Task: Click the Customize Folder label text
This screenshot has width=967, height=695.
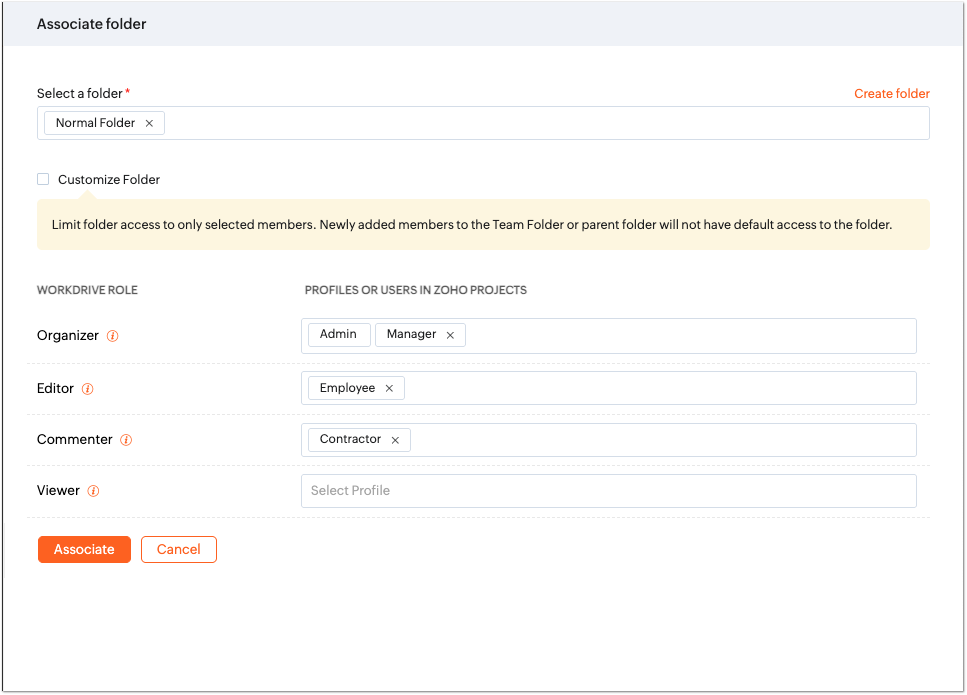Action: pyautogui.click(x=109, y=180)
